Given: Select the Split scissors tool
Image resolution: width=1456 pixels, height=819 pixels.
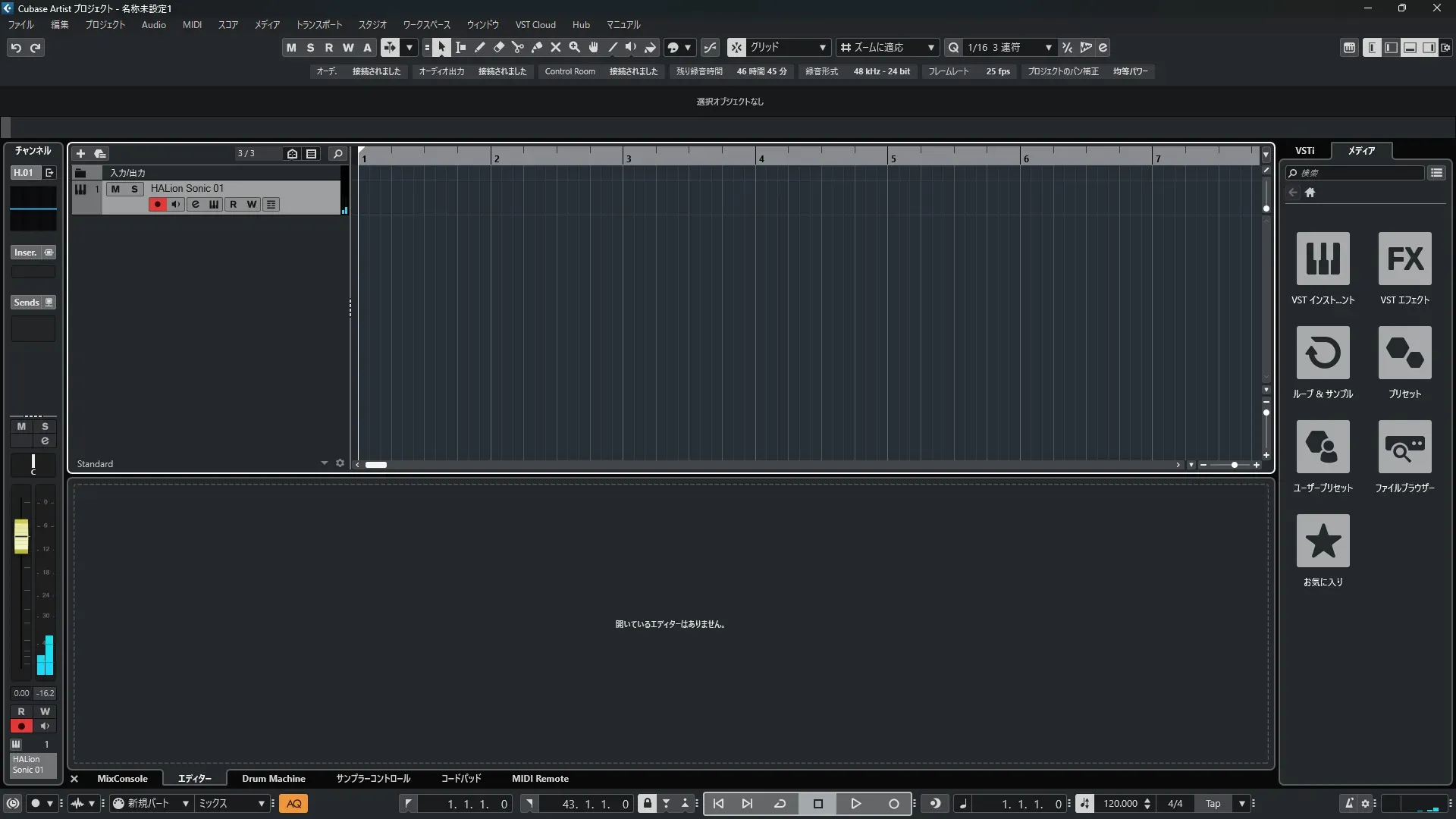Looking at the screenshot, I should pos(517,48).
